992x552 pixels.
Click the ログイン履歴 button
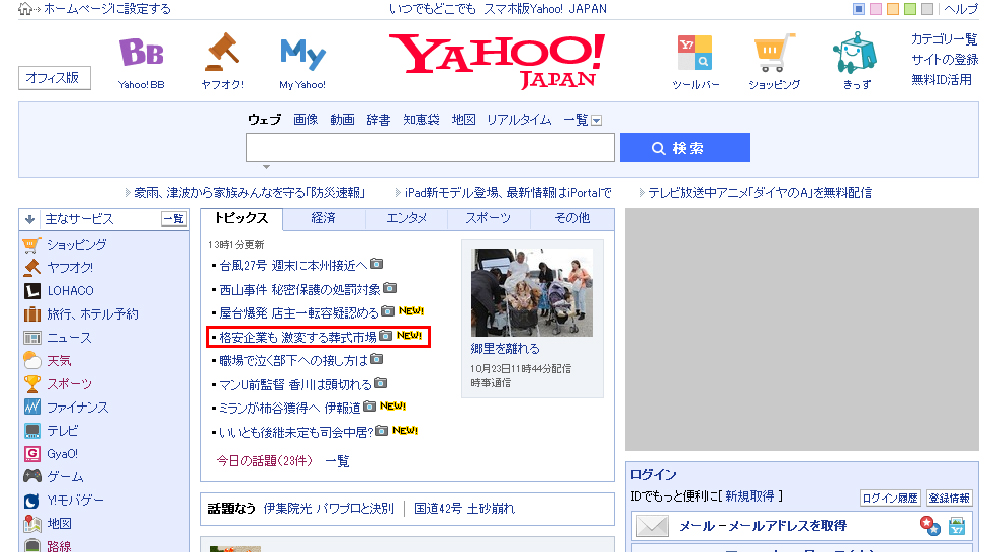tap(890, 498)
